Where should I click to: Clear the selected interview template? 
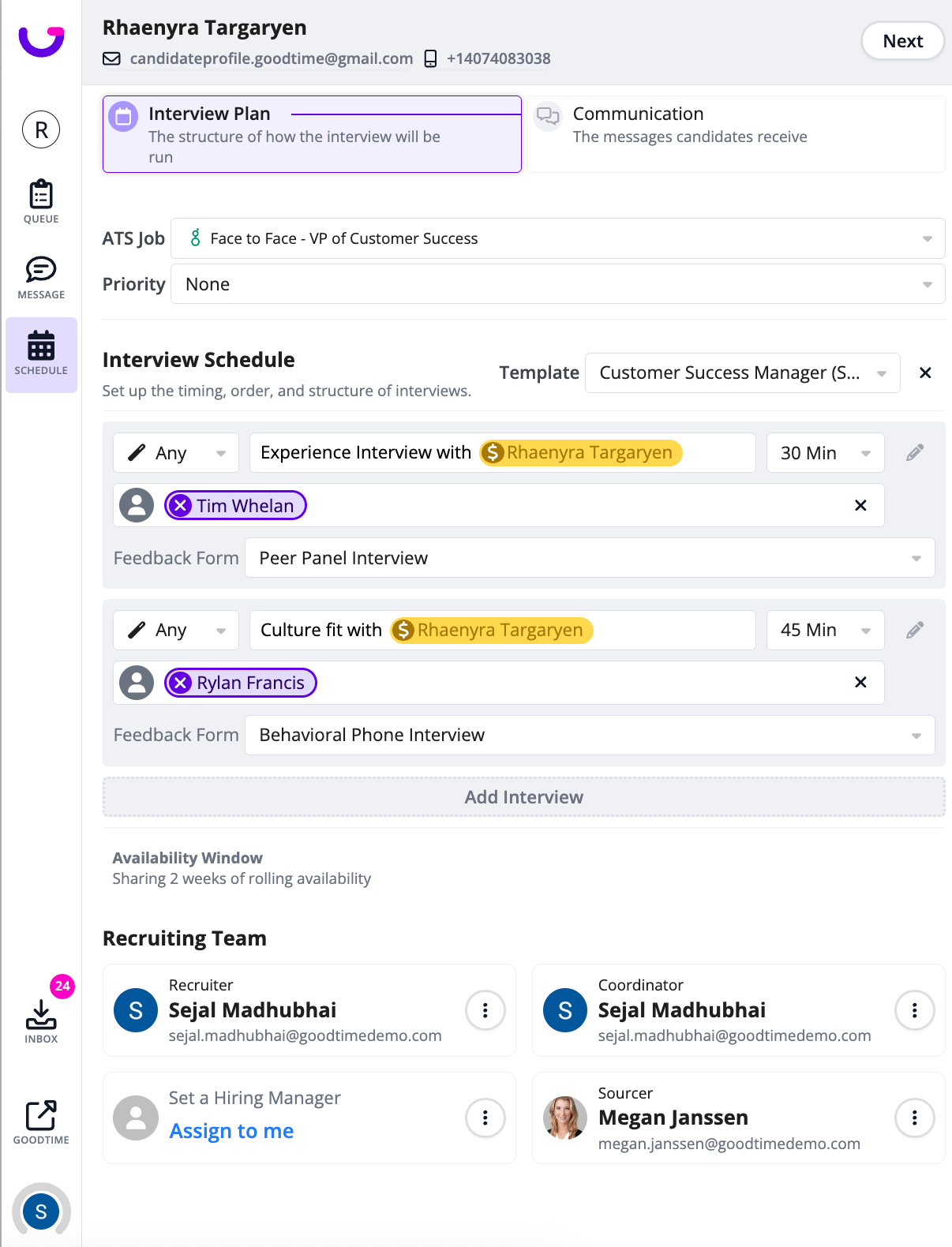[925, 373]
